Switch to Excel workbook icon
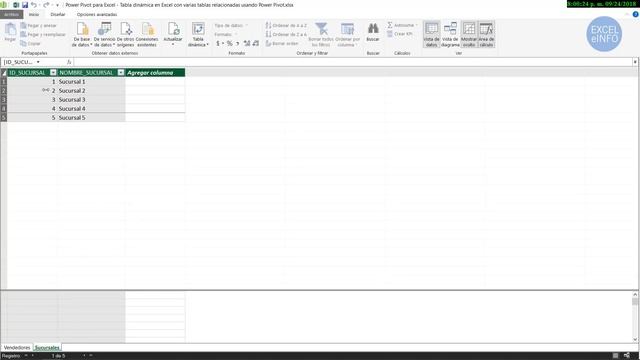This screenshot has width=640, height=360. 16,5
